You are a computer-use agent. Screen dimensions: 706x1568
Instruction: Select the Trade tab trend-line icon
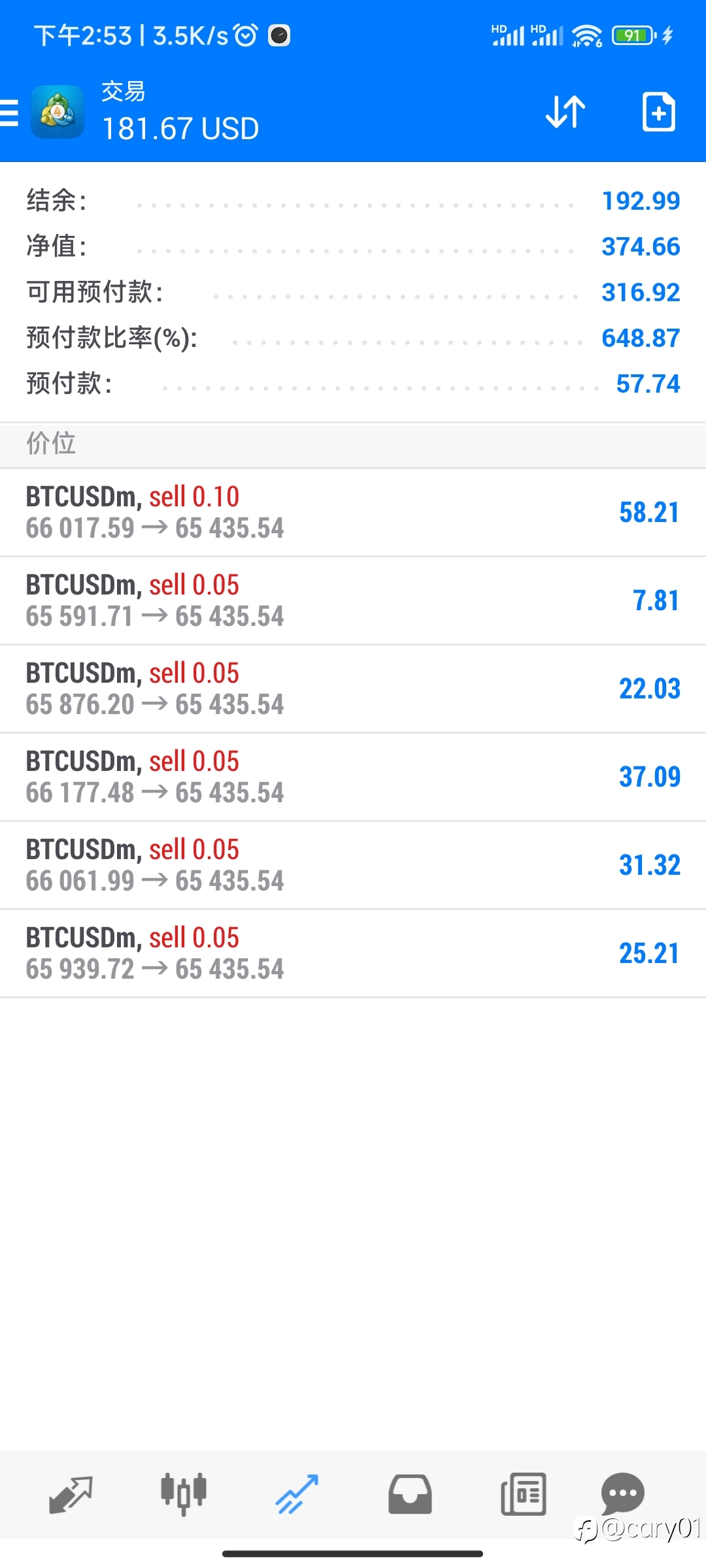(x=297, y=1494)
